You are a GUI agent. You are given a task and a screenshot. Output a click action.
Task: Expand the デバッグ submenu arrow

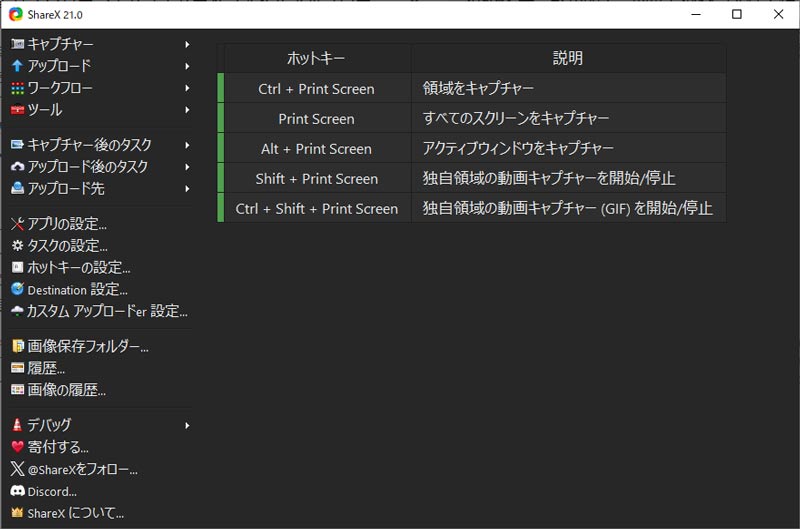(187, 425)
